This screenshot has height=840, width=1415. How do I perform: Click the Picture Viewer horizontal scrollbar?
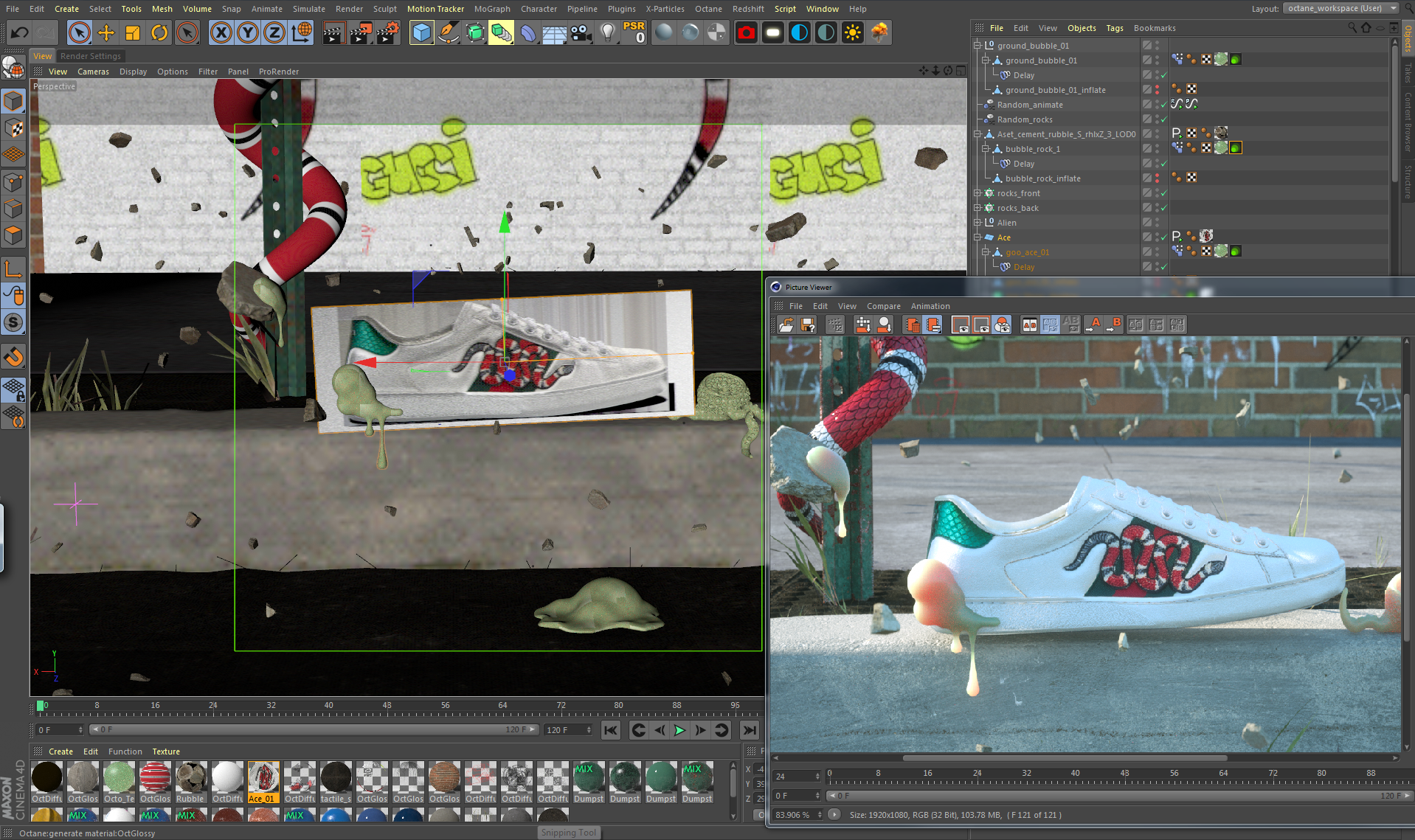1065,757
